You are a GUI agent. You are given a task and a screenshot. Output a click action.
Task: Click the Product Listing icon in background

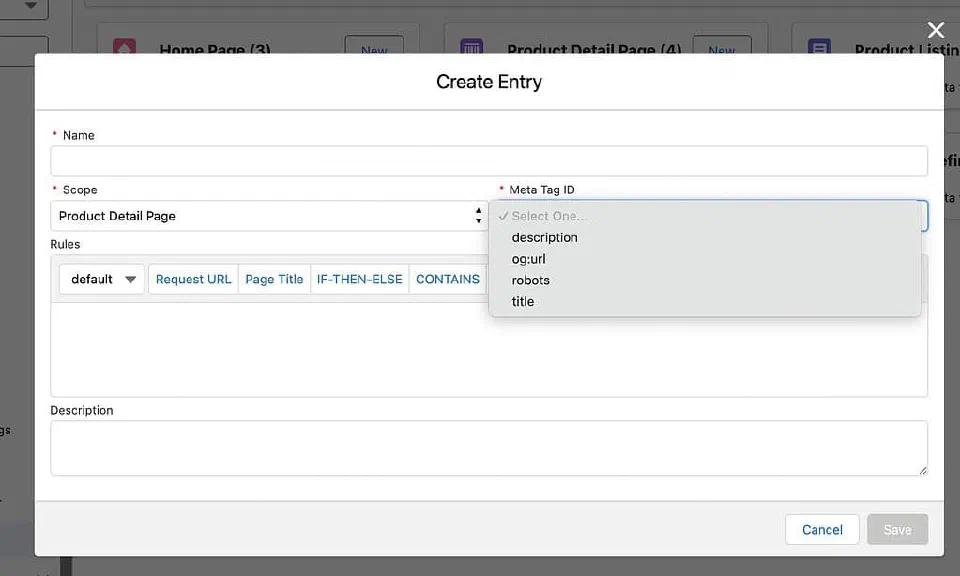tap(819, 47)
